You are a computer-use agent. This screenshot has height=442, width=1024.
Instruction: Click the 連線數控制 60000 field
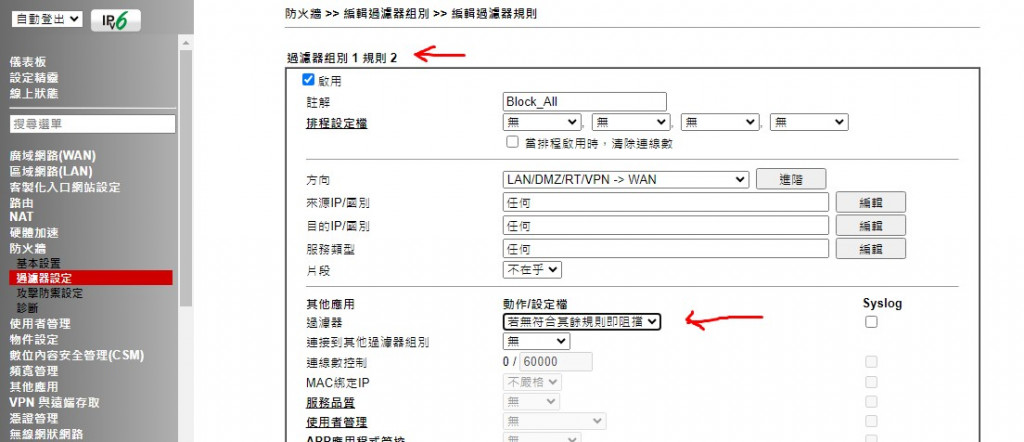556,362
